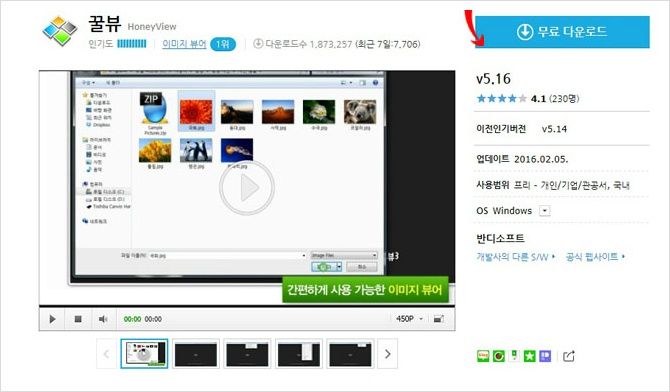Click the update date 2016.02.05.
Screen dimensions: 670x392
coord(541,159)
